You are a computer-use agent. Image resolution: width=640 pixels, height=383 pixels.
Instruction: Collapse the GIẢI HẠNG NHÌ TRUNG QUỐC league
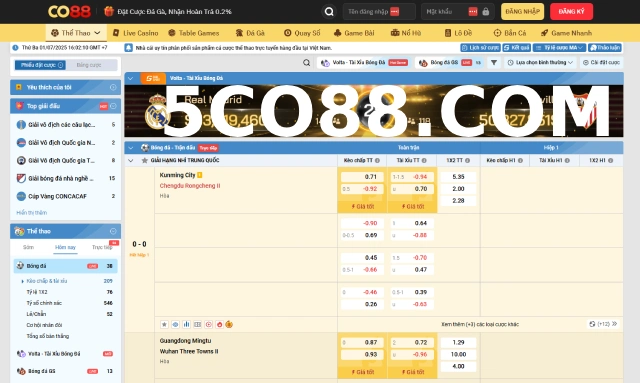[x=131, y=160]
